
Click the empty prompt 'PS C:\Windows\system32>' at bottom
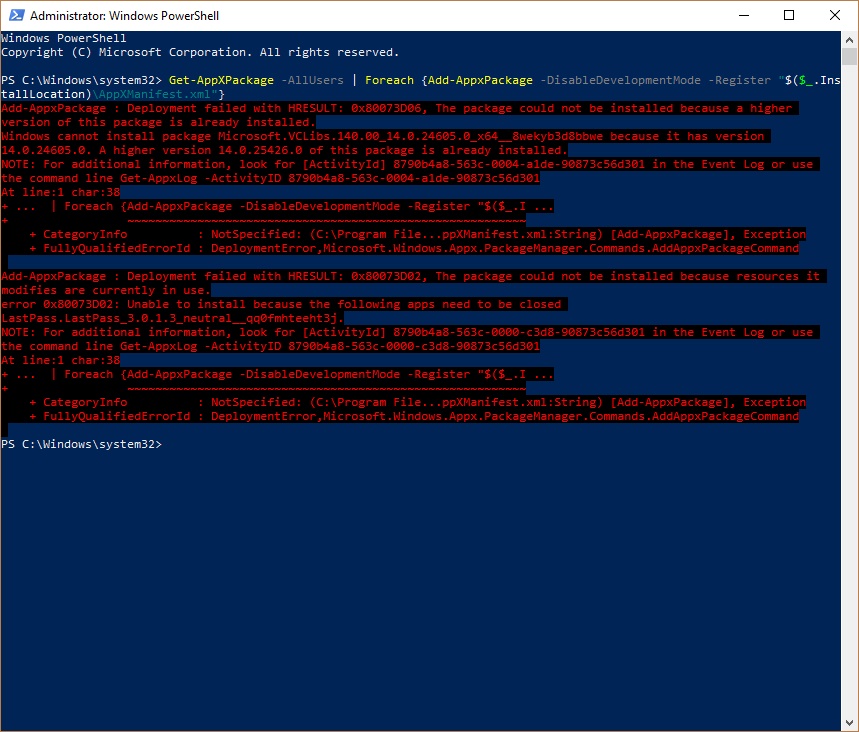[82, 444]
